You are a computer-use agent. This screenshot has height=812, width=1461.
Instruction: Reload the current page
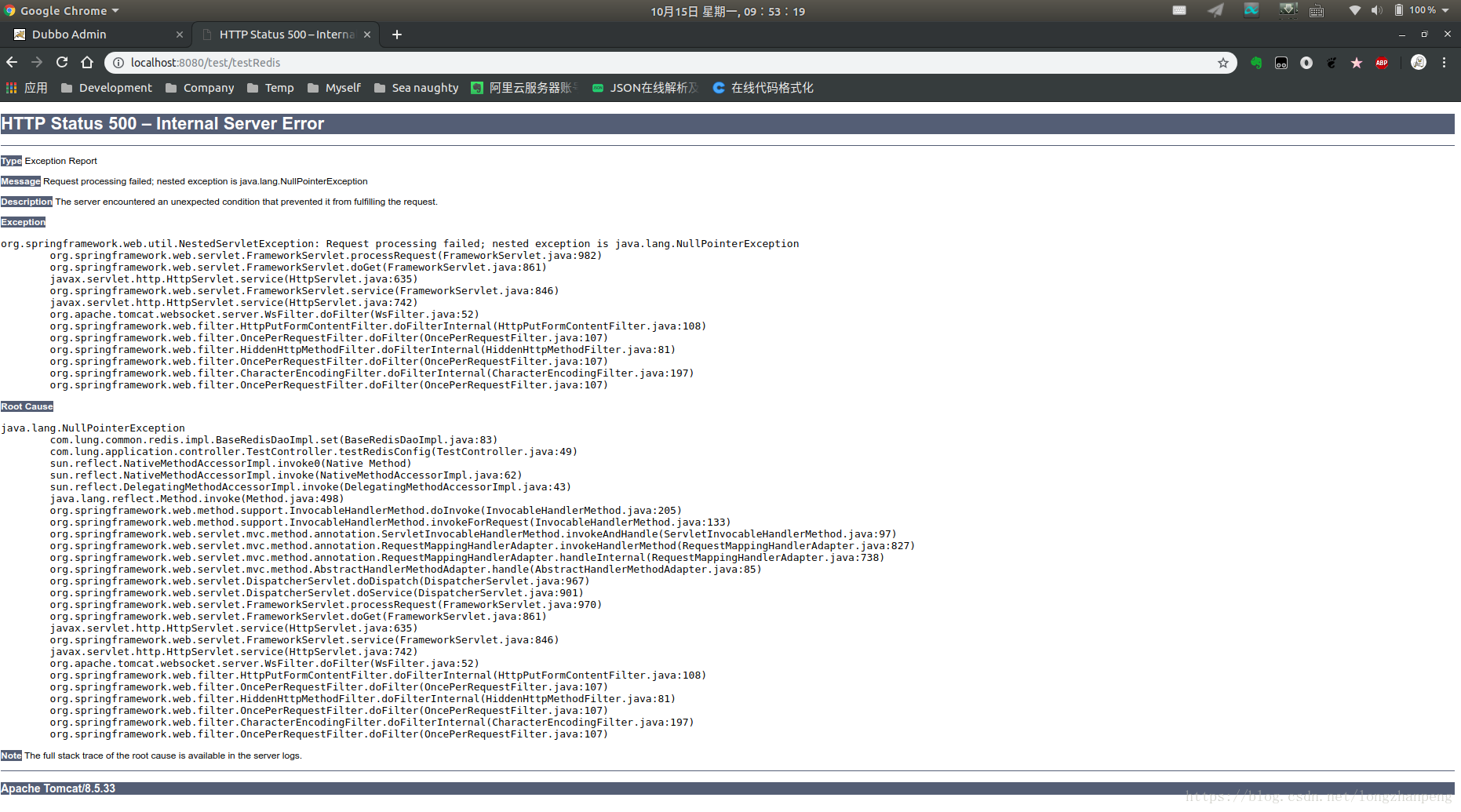[62, 62]
